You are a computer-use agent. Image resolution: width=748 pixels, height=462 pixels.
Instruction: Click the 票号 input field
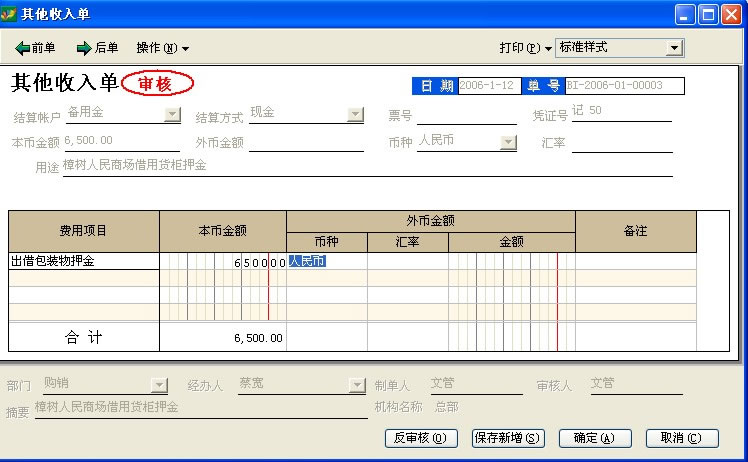(x=466, y=115)
